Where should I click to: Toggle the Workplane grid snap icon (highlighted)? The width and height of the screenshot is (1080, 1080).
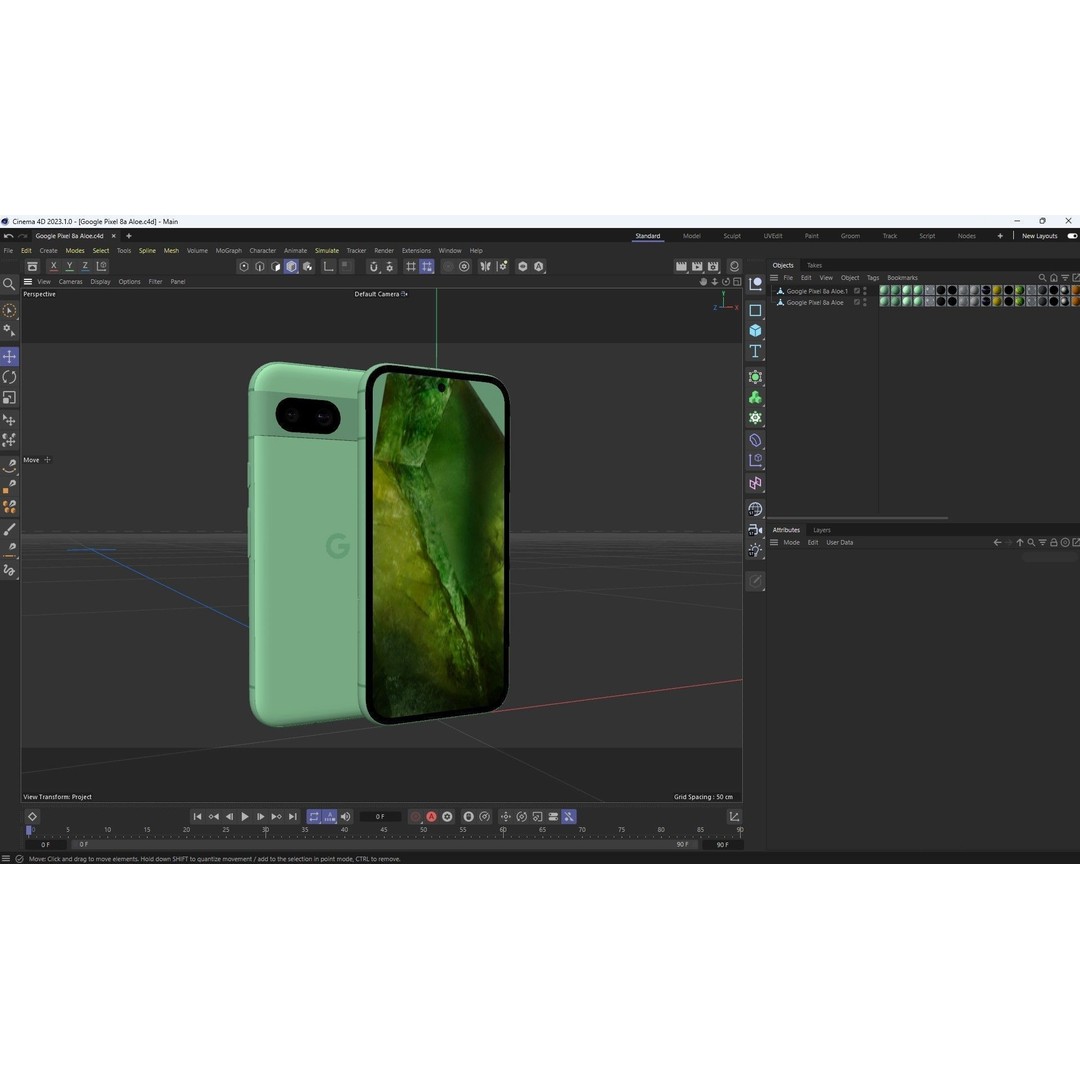click(x=427, y=267)
